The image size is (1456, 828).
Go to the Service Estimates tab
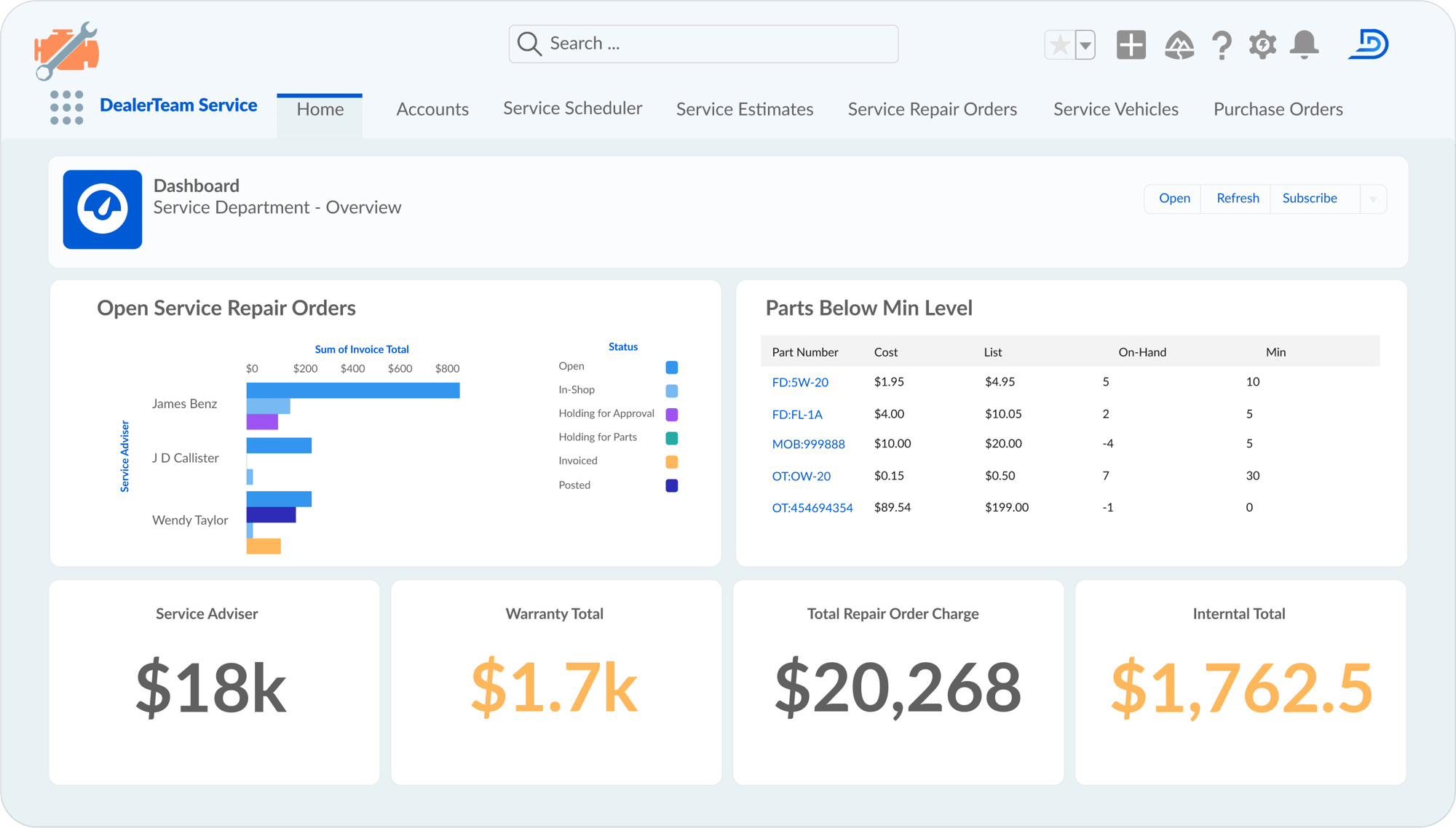[745, 109]
